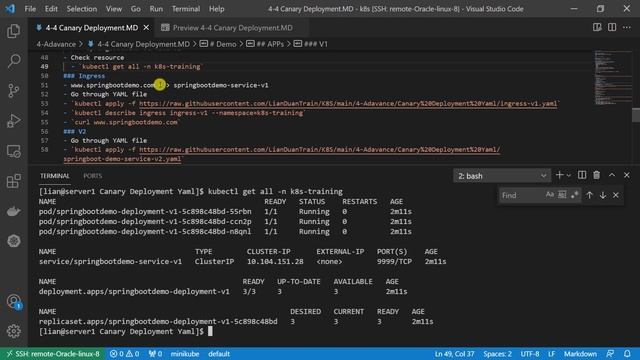Click SSH: remote-Oracle-linux-8 status indicator

tap(53, 353)
